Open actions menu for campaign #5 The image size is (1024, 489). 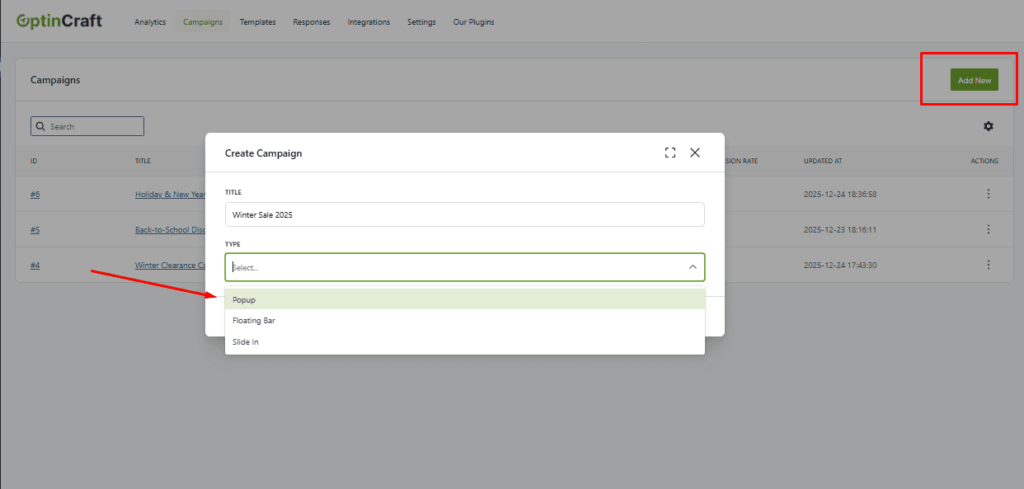pyautogui.click(x=988, y=229)
